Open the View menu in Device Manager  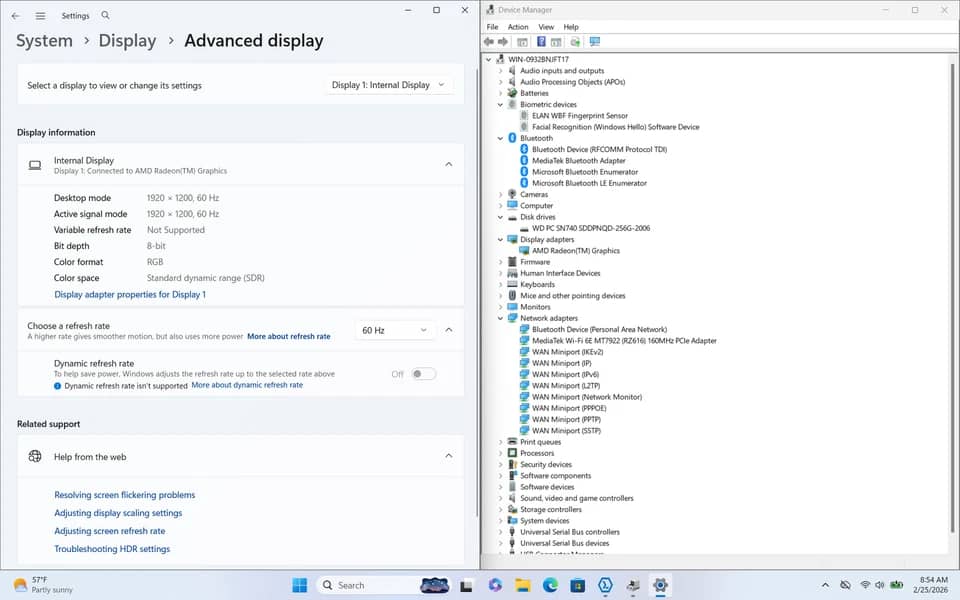546,27
